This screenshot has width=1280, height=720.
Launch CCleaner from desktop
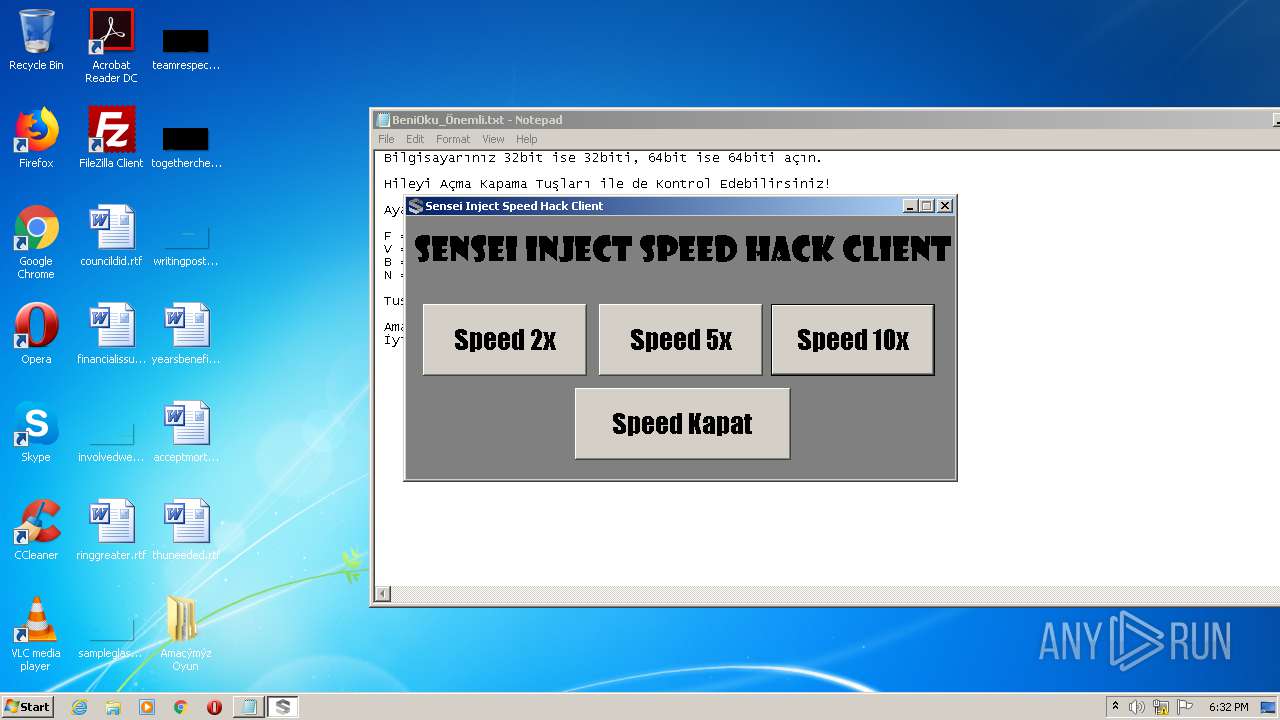pos(36,530)
